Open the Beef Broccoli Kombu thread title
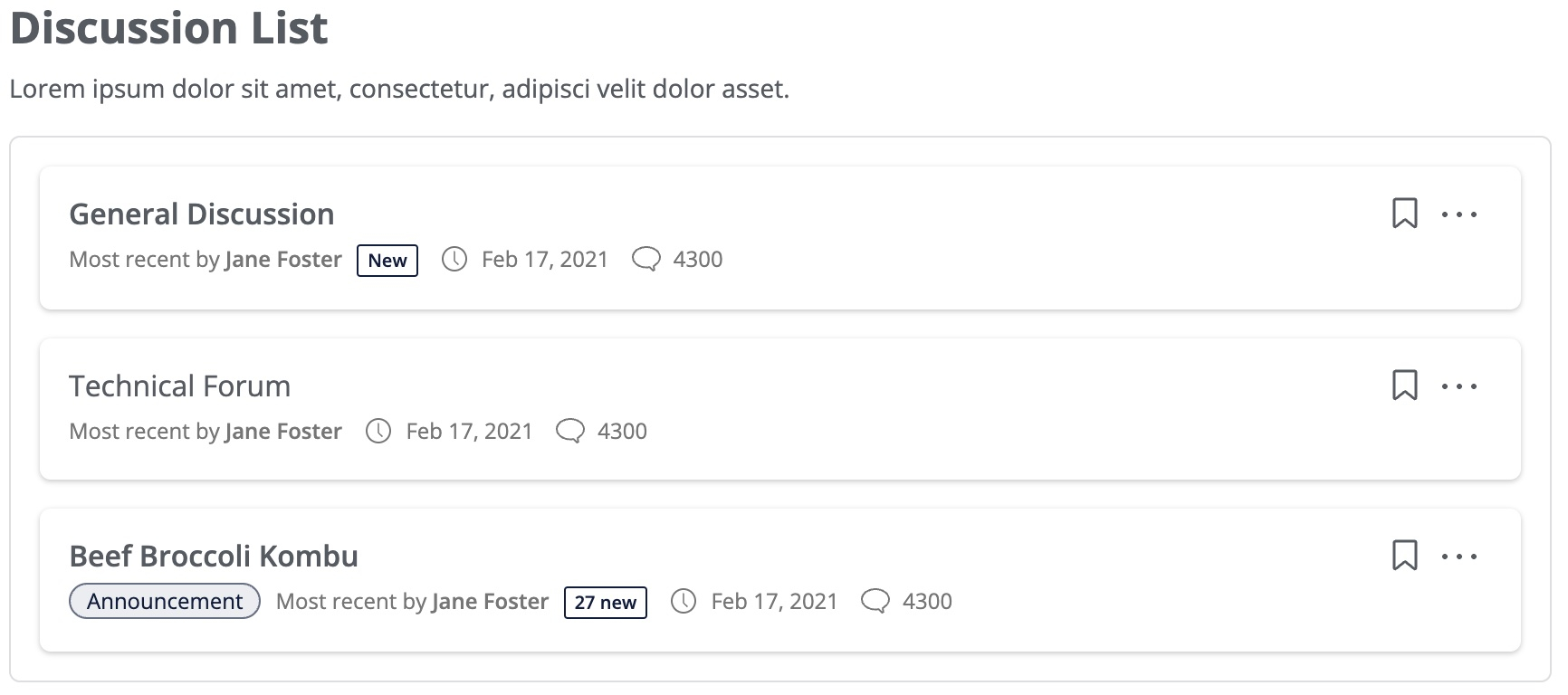 click(214, 557)
